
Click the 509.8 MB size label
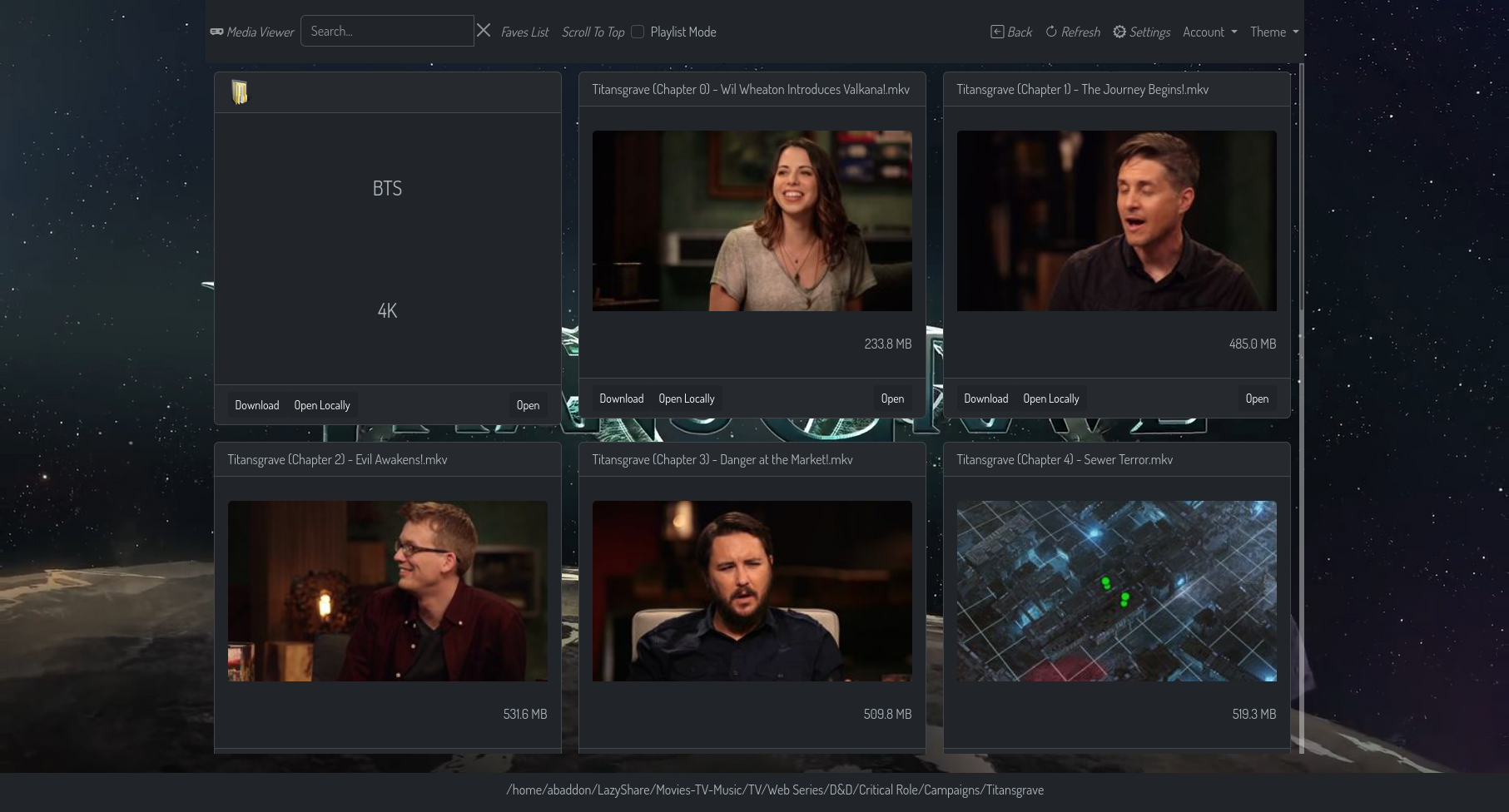[887, 714]
